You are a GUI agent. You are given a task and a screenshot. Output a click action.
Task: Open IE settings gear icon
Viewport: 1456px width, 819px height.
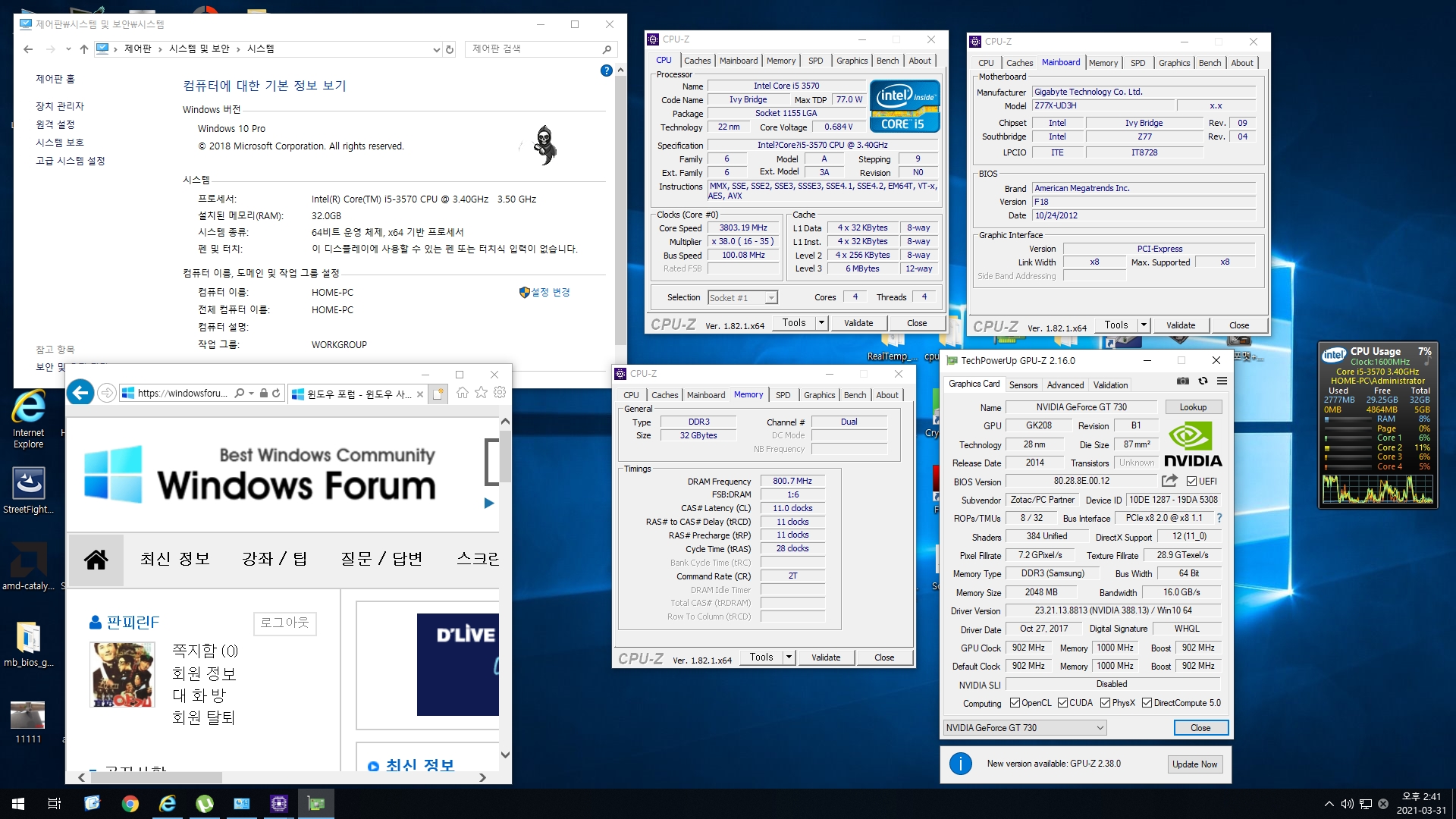pos(500,392)
